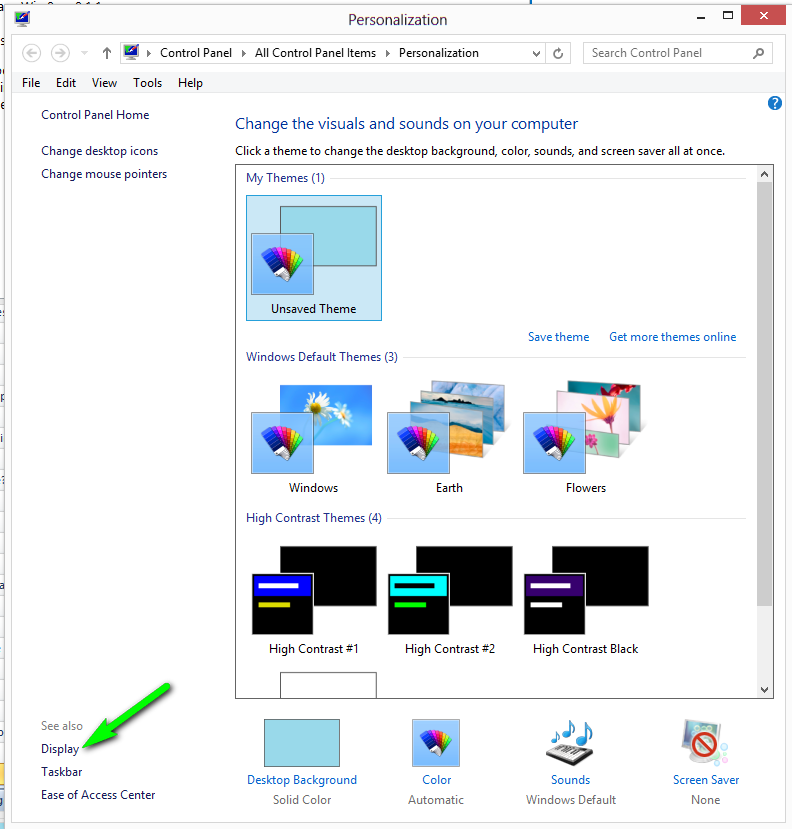Click the Desktop Background color swatch
792x829 pixels.
coord(302,742)
